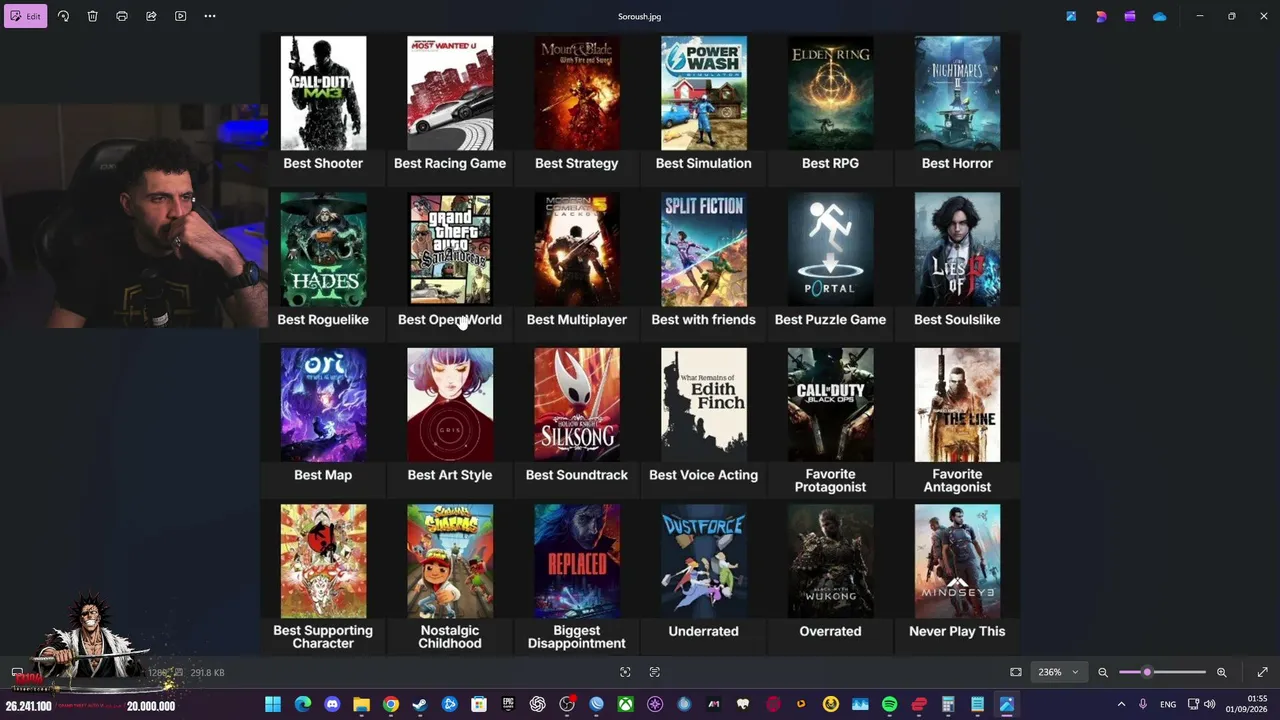Click the "Nostalgic Childhood" label
The height and width of the screenshot is (720, 1280).
[x=450, y=637]
